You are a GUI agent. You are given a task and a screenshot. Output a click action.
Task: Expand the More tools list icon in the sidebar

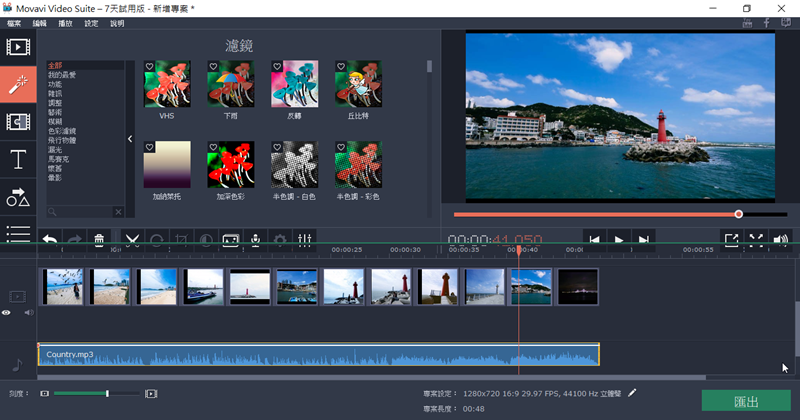coord(17,233)
